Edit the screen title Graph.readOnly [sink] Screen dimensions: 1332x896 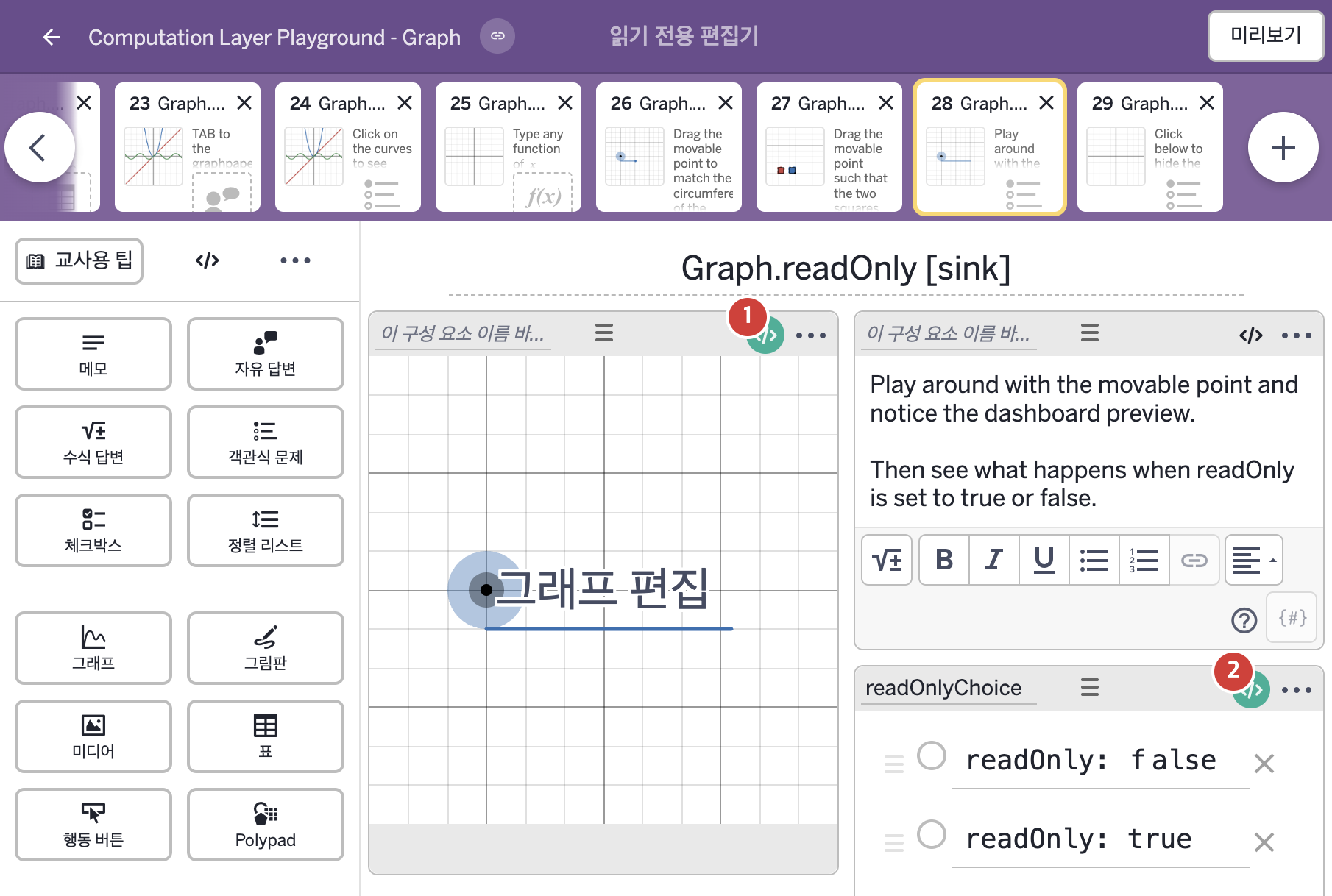coord(846,269)
